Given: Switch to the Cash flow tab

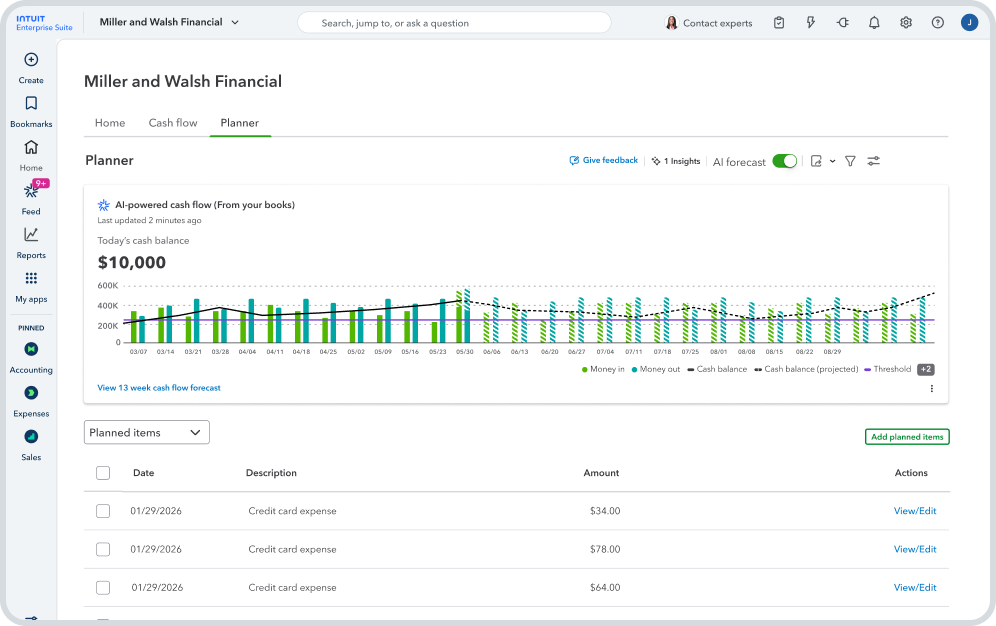Looking at the screenshot, I should [x=173, y=123].
